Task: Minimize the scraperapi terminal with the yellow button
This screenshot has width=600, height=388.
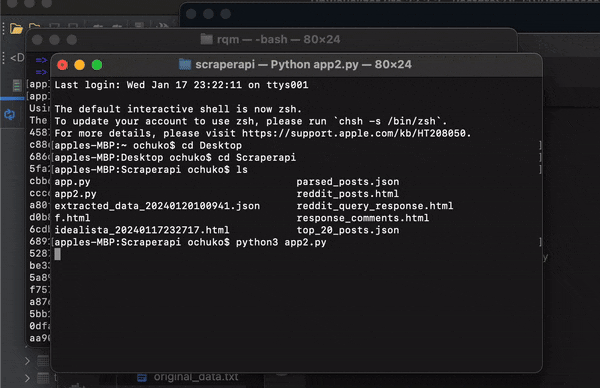Action: click(80, 65)
